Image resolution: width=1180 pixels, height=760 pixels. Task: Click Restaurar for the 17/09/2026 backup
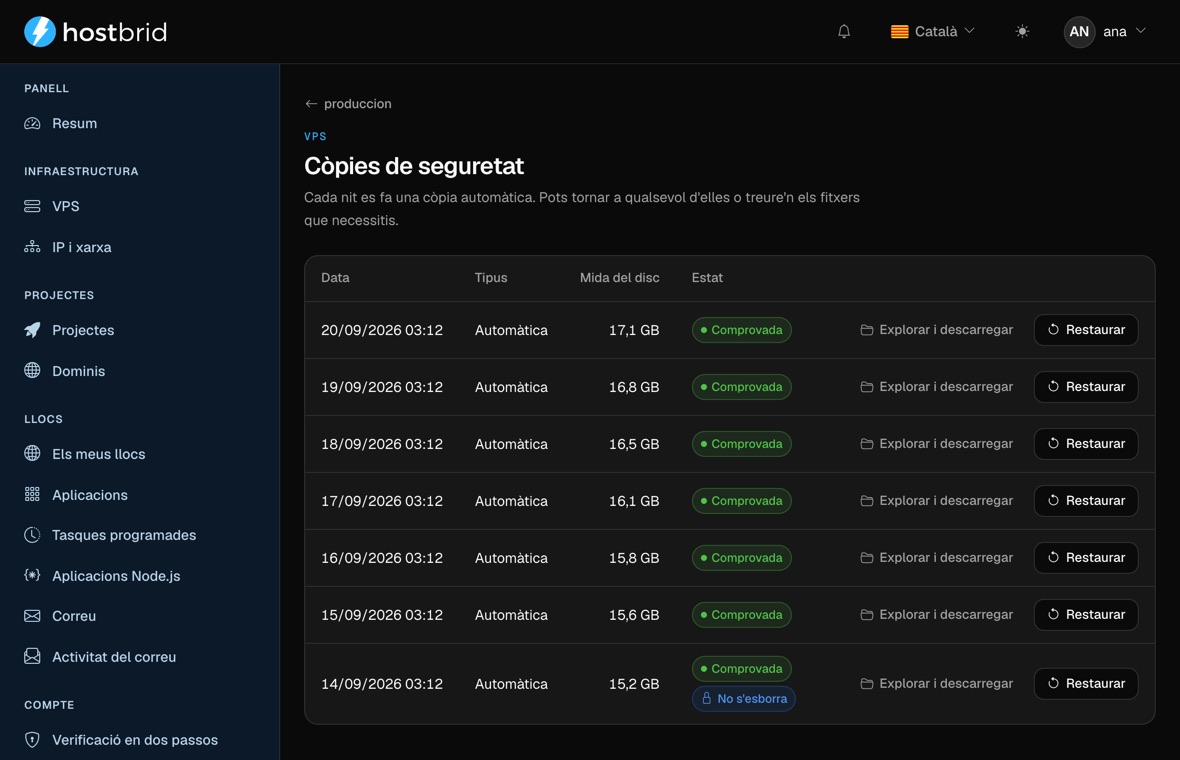click(1086, 500)
